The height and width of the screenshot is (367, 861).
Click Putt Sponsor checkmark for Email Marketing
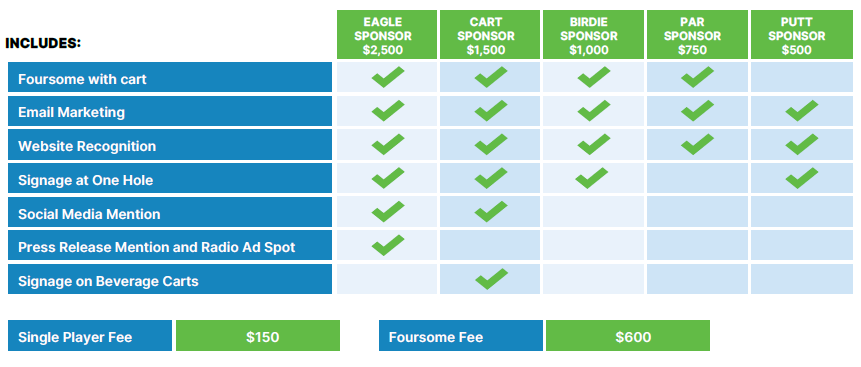click(x=802, y=111)
